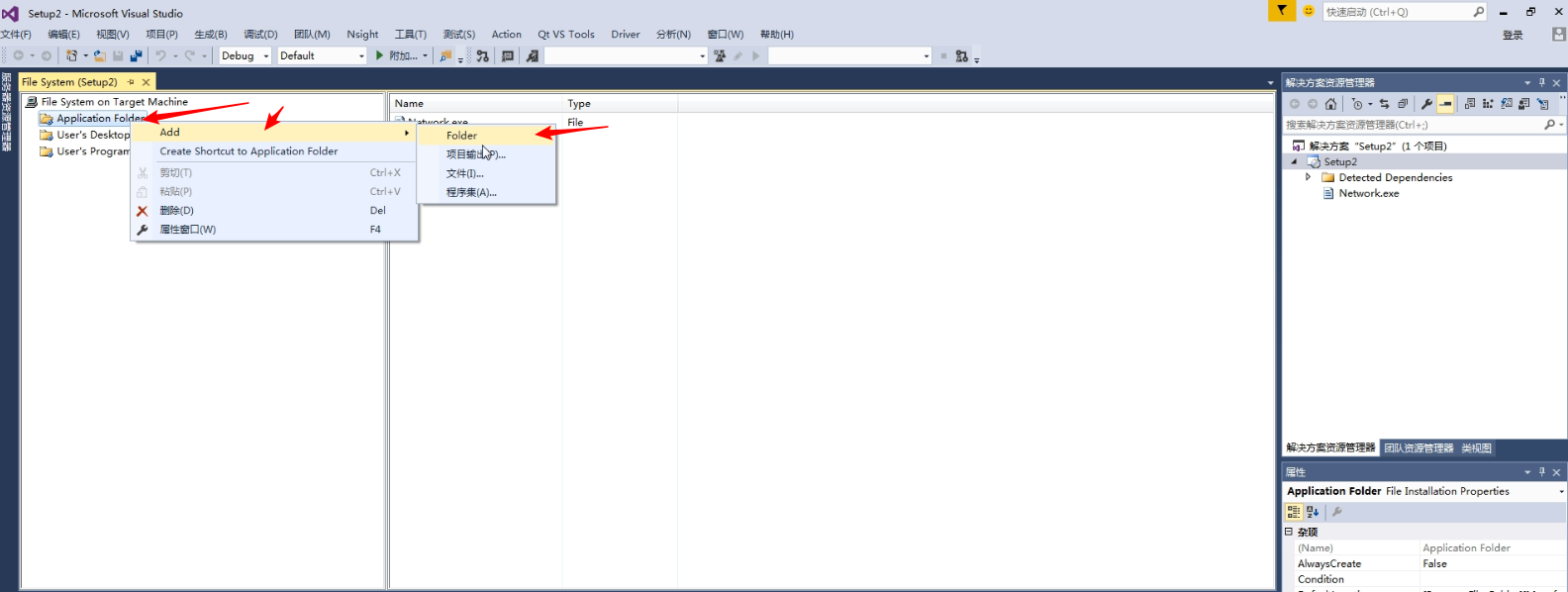The height and width of the screenshot is (592, 1568).
Task: Open the Custom Actions Editor icon in Solution Explorer
Action: pyautogui.click(x=1542, y=104)
